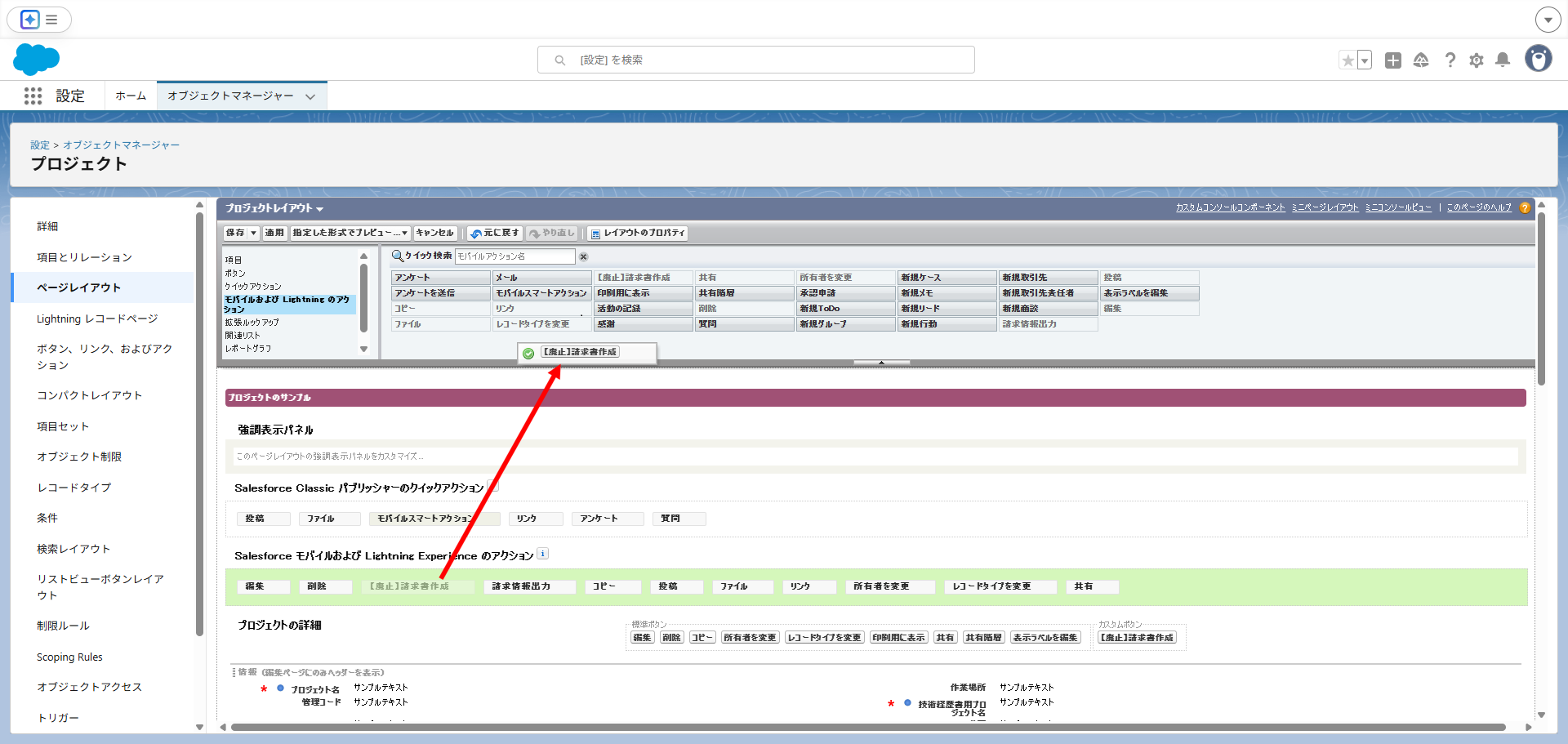Image resolution: width=1568 pixels, height=744 pixels.
Task: Click the horizontal scrollbar of the layout editor
Action: 868,727
